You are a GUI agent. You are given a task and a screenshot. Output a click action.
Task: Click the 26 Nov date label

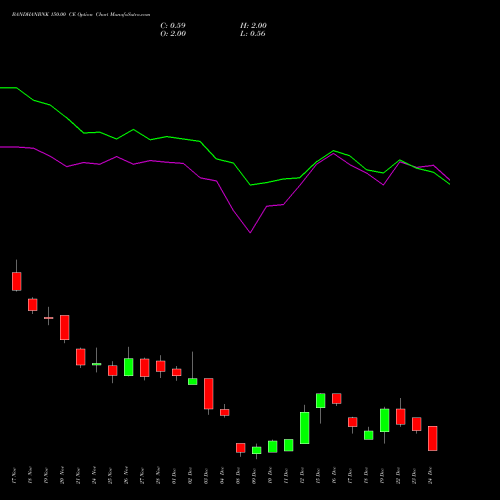coord(126,476)
